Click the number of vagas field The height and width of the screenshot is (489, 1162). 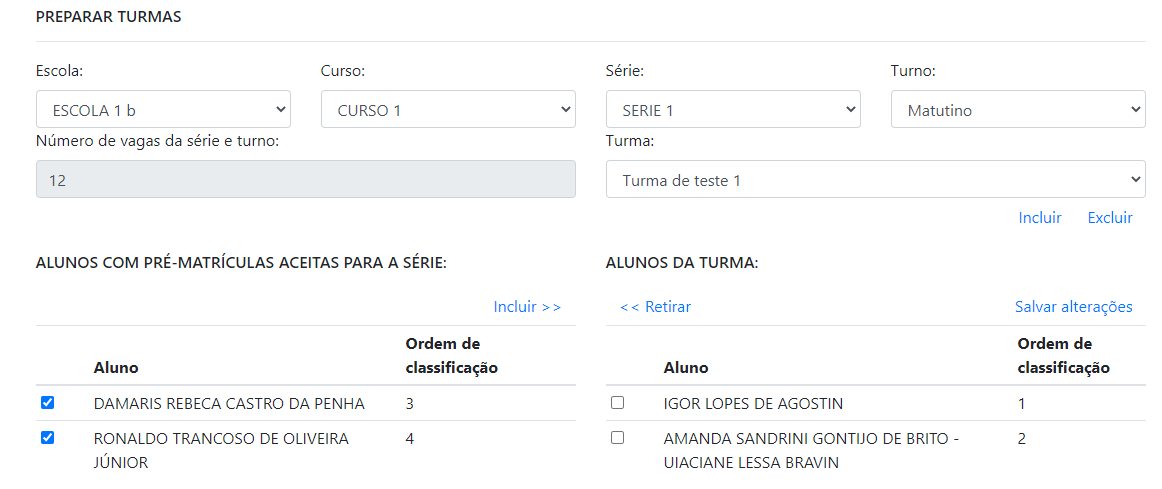point(305,180)
